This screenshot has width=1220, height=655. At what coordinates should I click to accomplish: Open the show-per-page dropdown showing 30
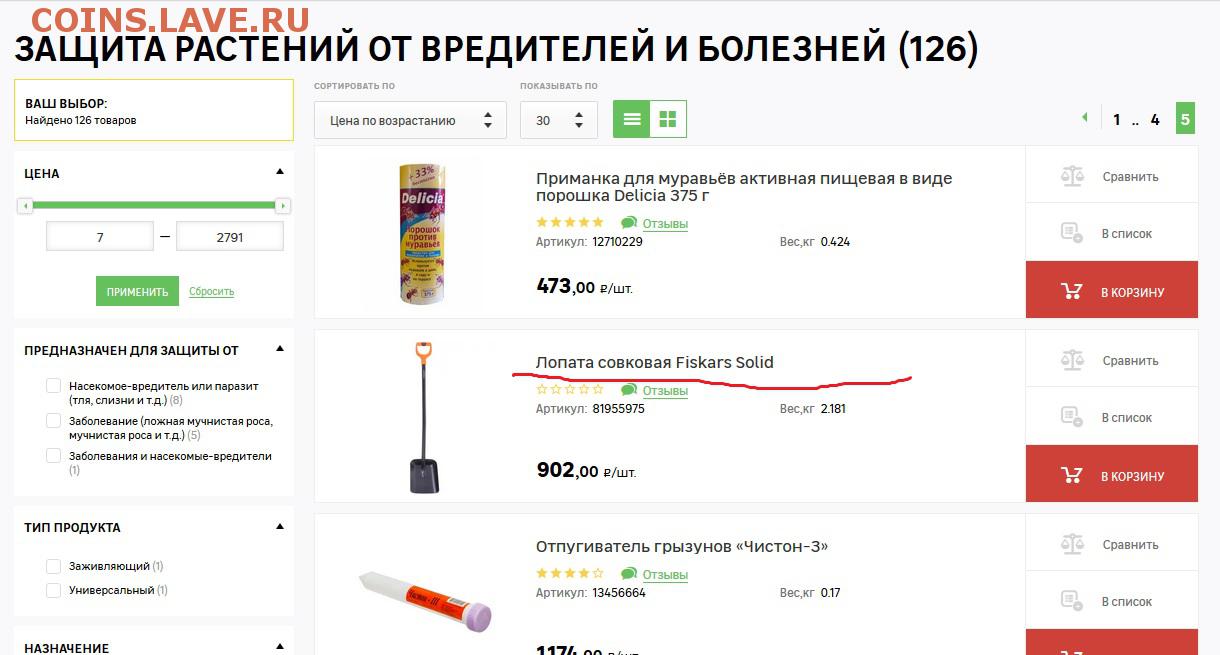[x=559, y=120]
